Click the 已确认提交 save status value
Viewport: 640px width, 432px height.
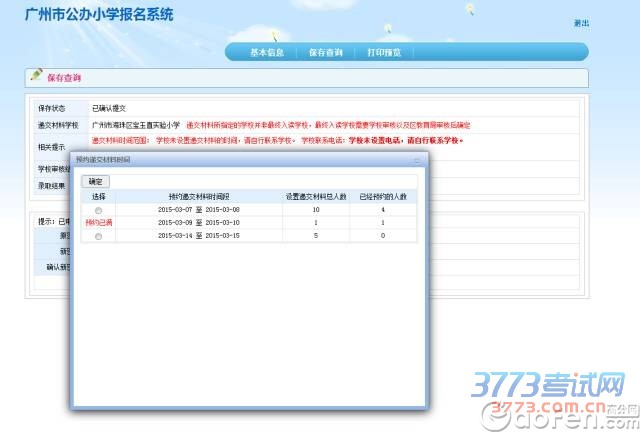tap(109, 107)
